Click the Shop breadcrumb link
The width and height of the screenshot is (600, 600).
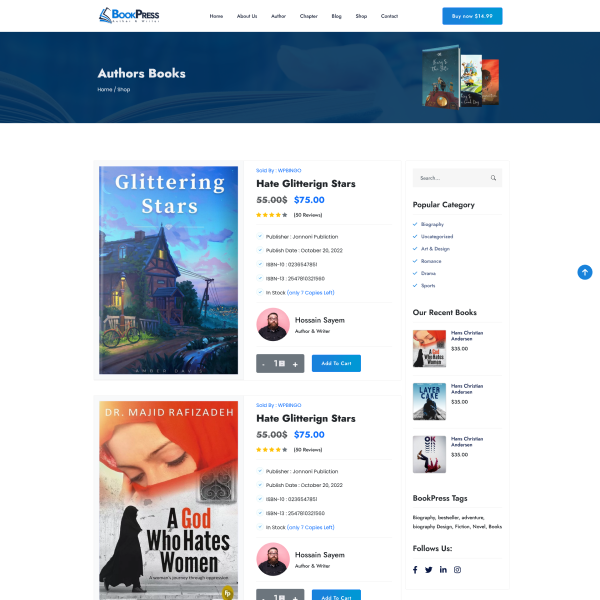[124, 90]
